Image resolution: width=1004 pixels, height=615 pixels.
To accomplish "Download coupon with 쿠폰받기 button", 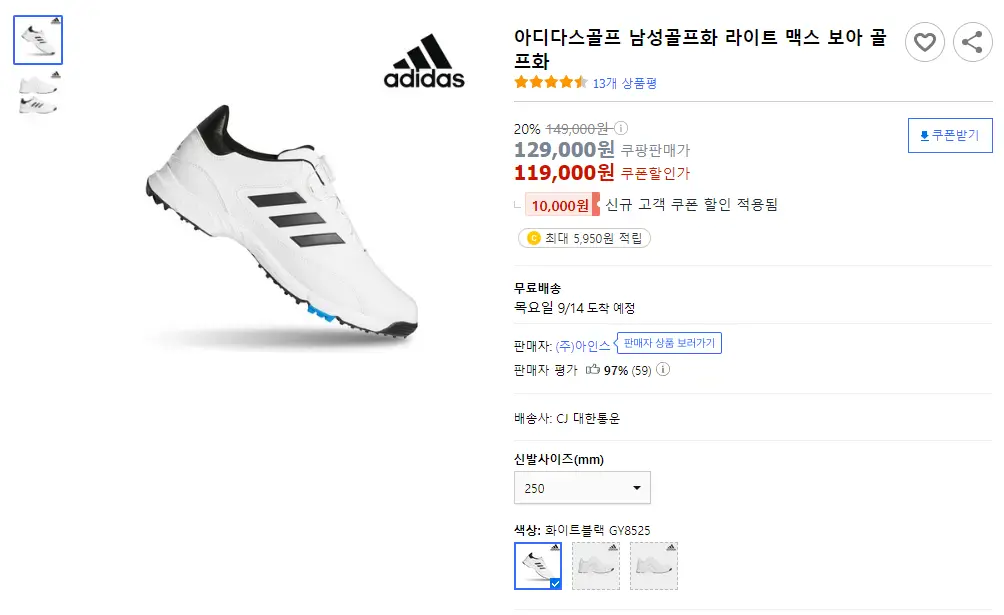I will (x=950, y=135).
